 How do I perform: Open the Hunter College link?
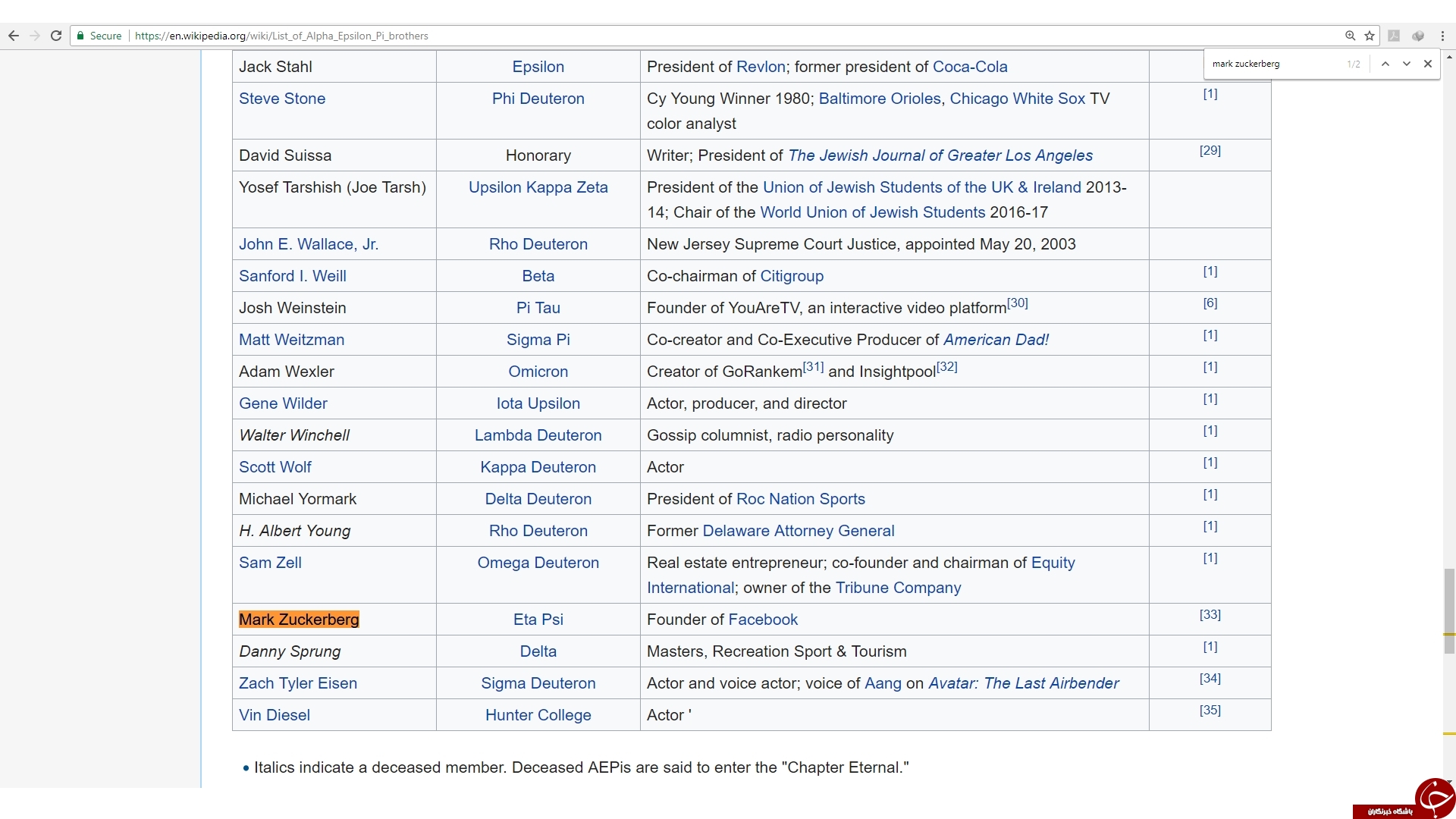538,715
